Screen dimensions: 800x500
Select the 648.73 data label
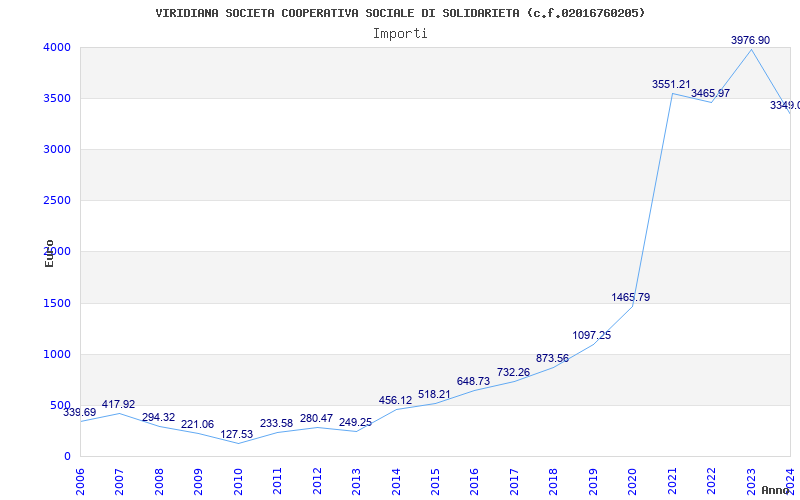pos(473,381)
